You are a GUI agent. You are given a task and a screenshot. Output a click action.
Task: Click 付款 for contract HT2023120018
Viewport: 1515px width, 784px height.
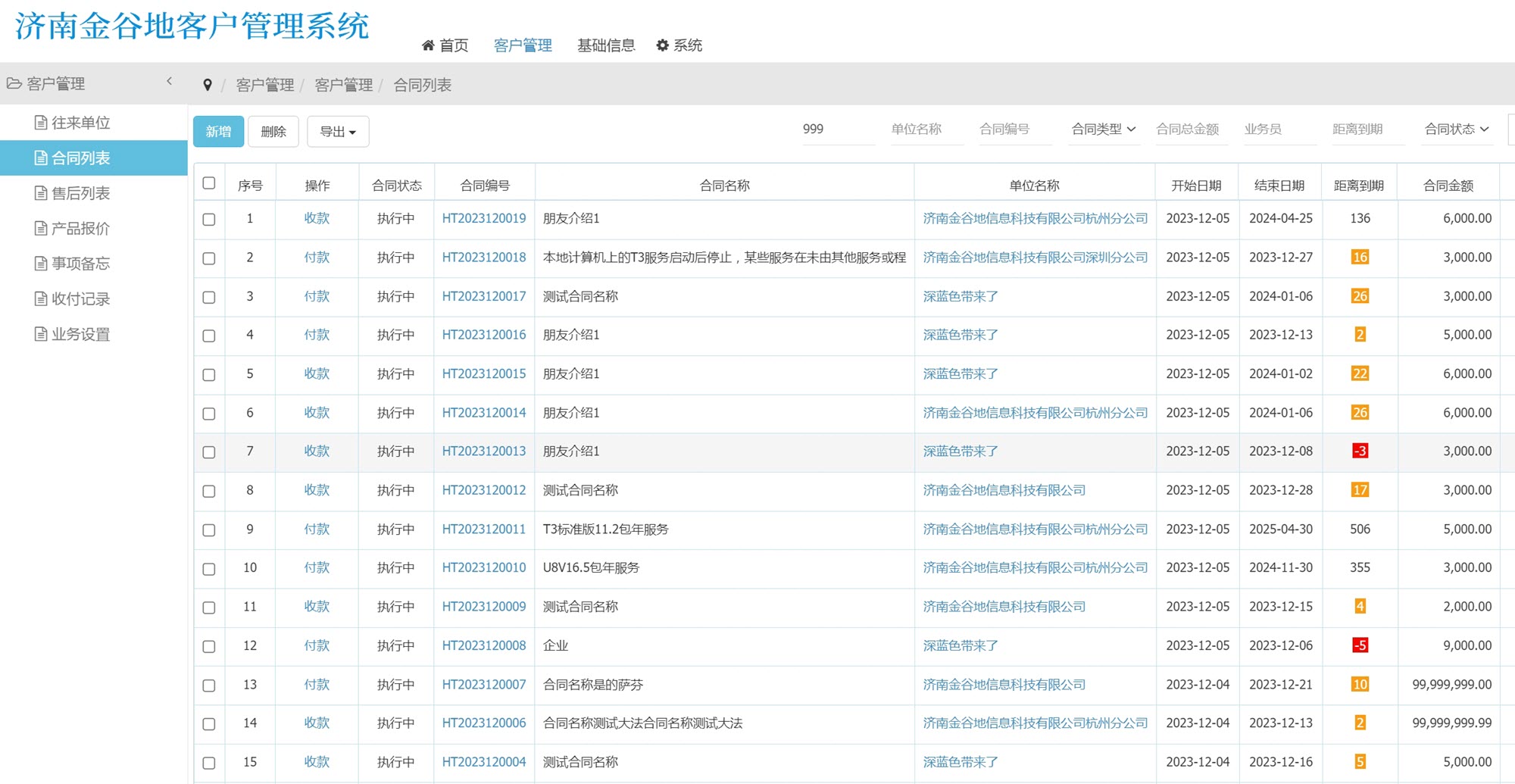(317, 257)
